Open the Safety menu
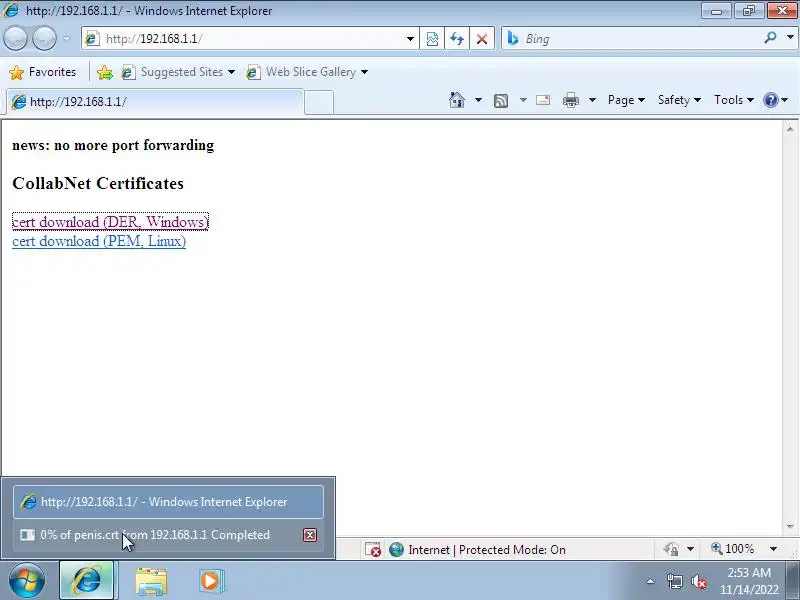Image resolution: width=800 pixels, height=600 pixels. pos(679,100)
